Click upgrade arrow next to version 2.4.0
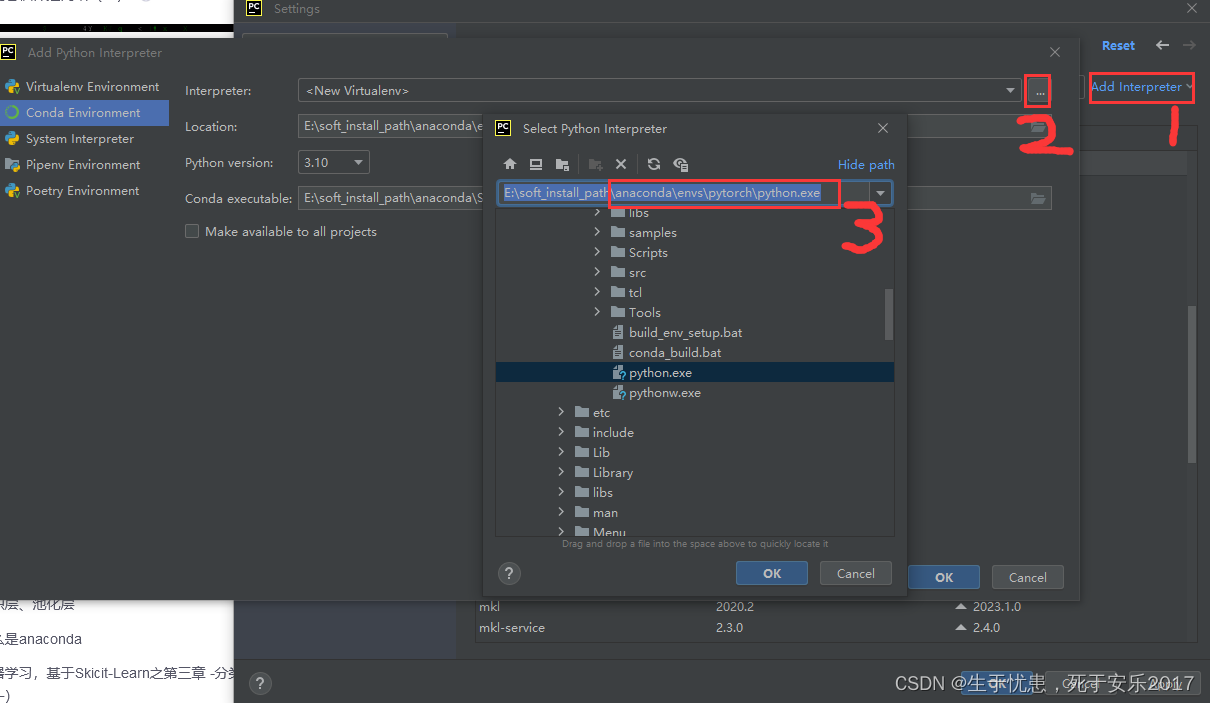Viewport: 1210px width, 703px height. 961,628
